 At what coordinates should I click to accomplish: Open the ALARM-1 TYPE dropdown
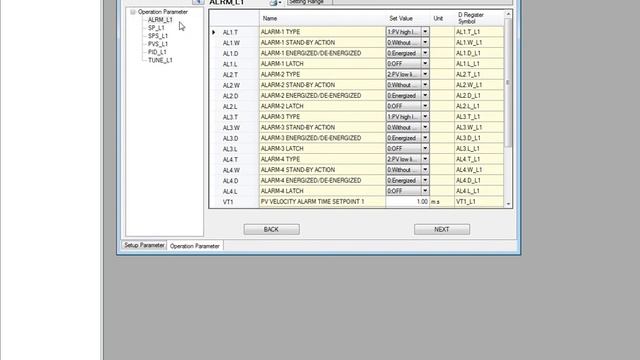(x=425, y=32)
